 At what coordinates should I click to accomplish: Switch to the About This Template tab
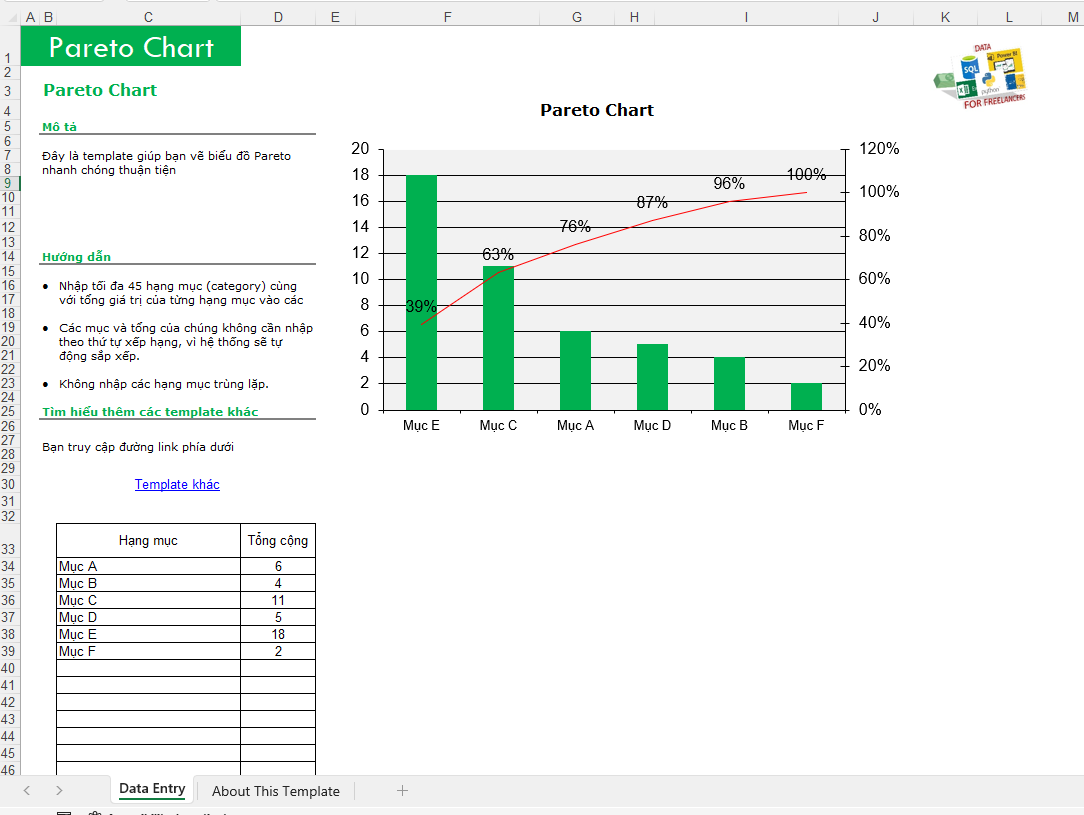pos(276,791)
